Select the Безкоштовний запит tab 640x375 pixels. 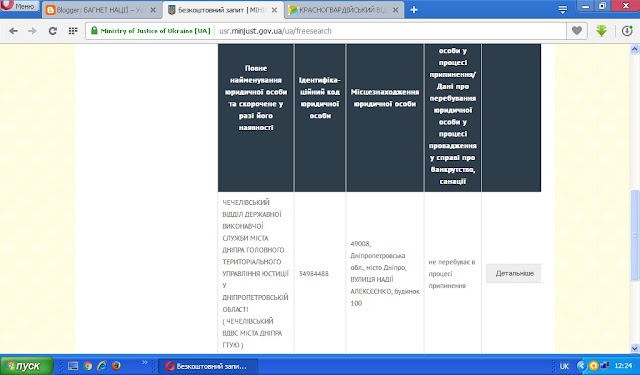pyautogui.click(x=222, y=10)
